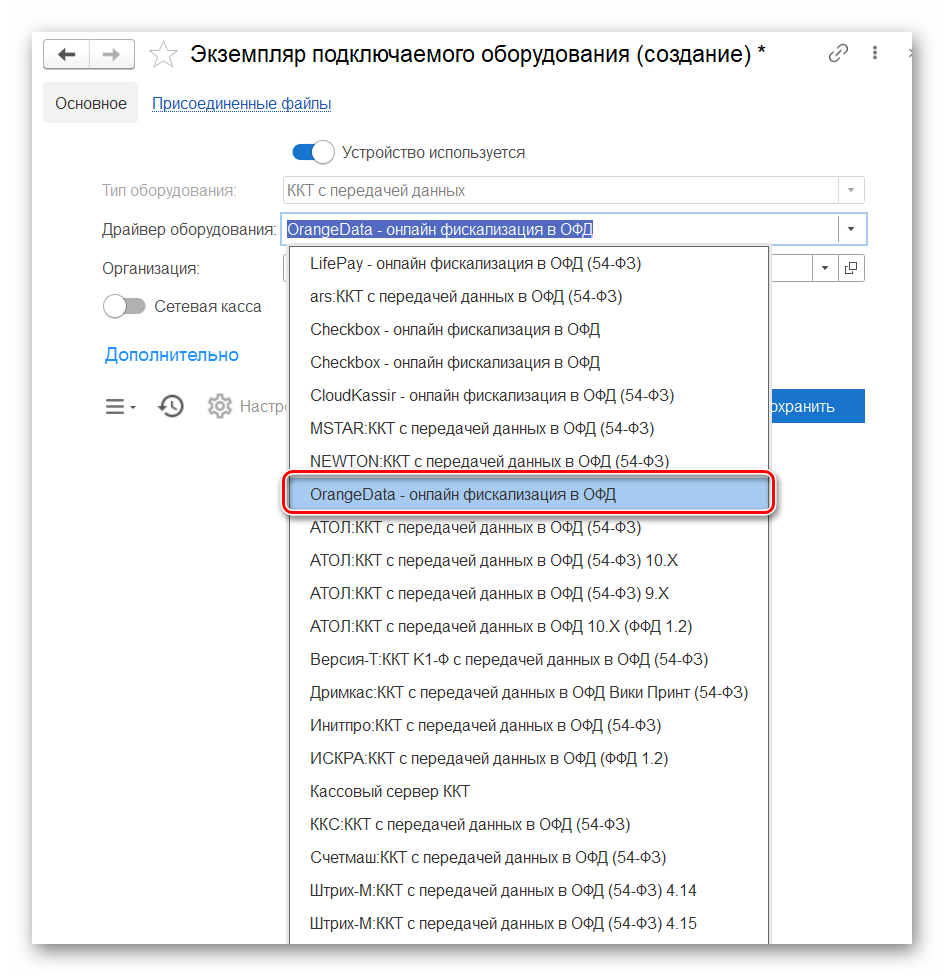The image size is (944, 976).
Task: Open the hamburger list menu
Action: 120,407
